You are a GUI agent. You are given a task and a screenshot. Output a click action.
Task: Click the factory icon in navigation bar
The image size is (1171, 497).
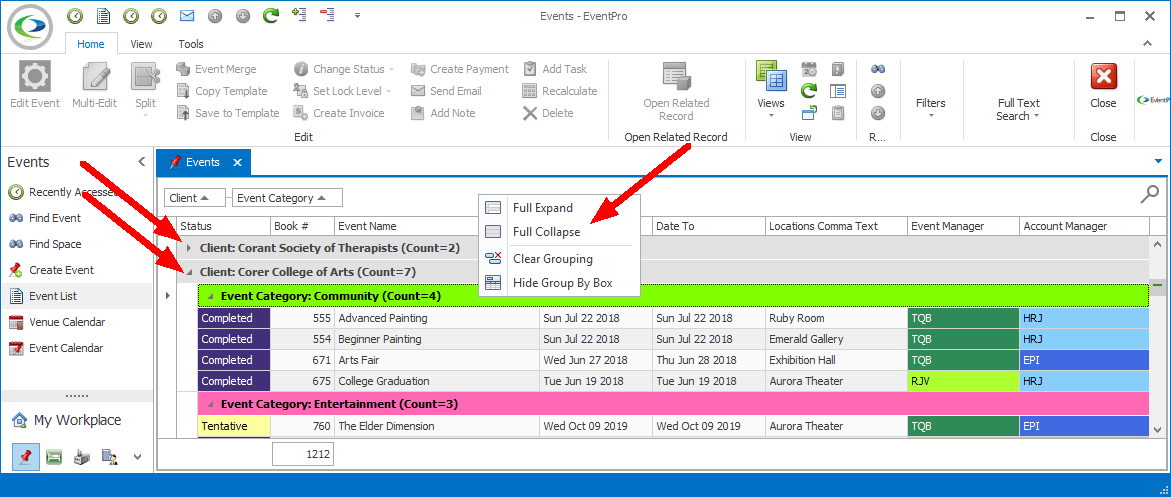[x=81, y=457]
